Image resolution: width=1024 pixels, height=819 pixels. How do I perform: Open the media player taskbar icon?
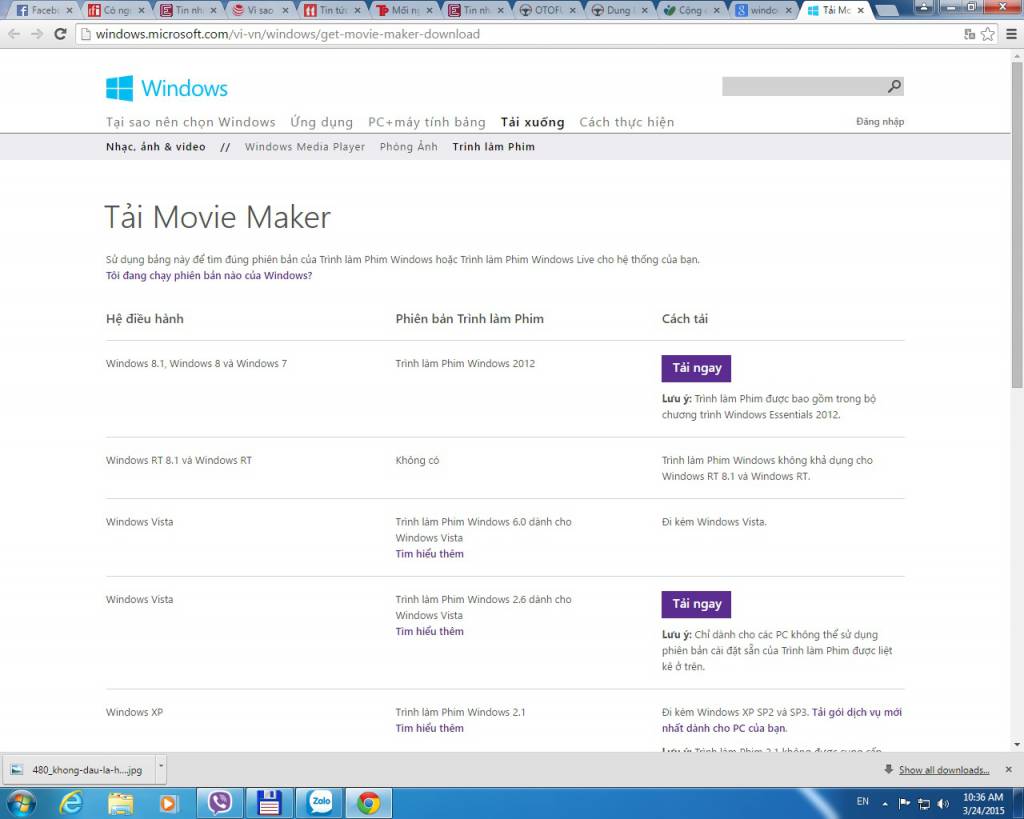tap(168, 803)
